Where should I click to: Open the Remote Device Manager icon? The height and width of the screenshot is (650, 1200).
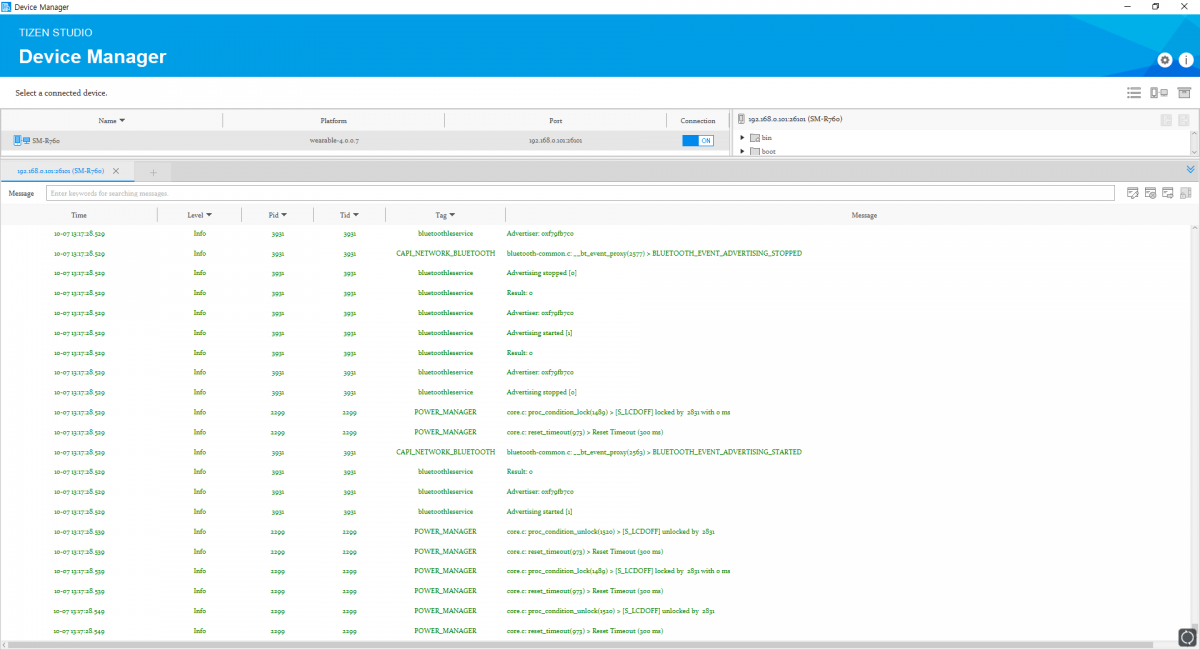[x=1158, y=93]
